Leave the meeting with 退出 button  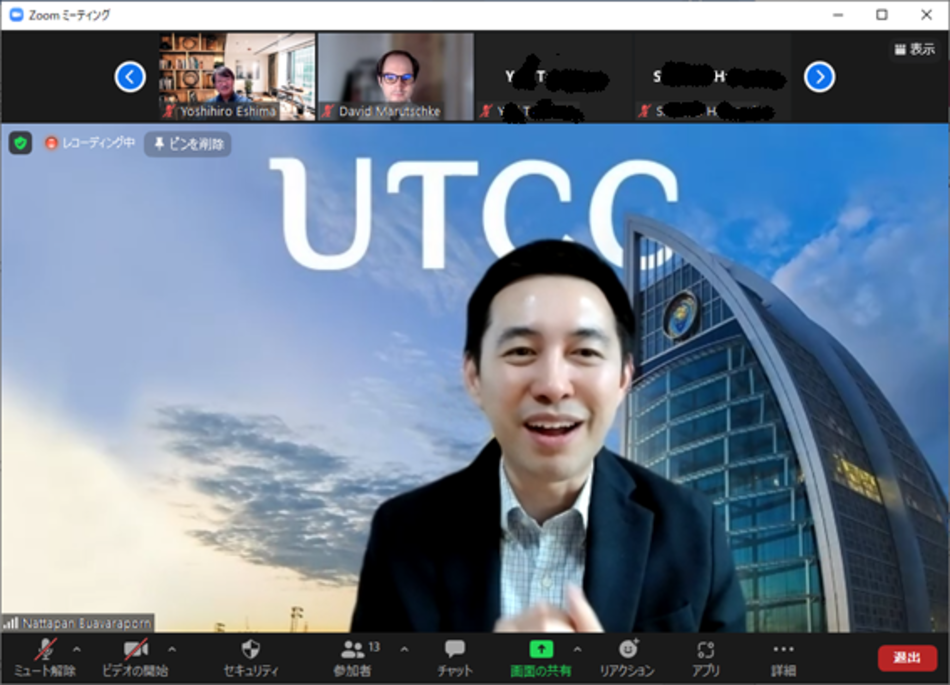pyautogui.click(x=907, y=658)
